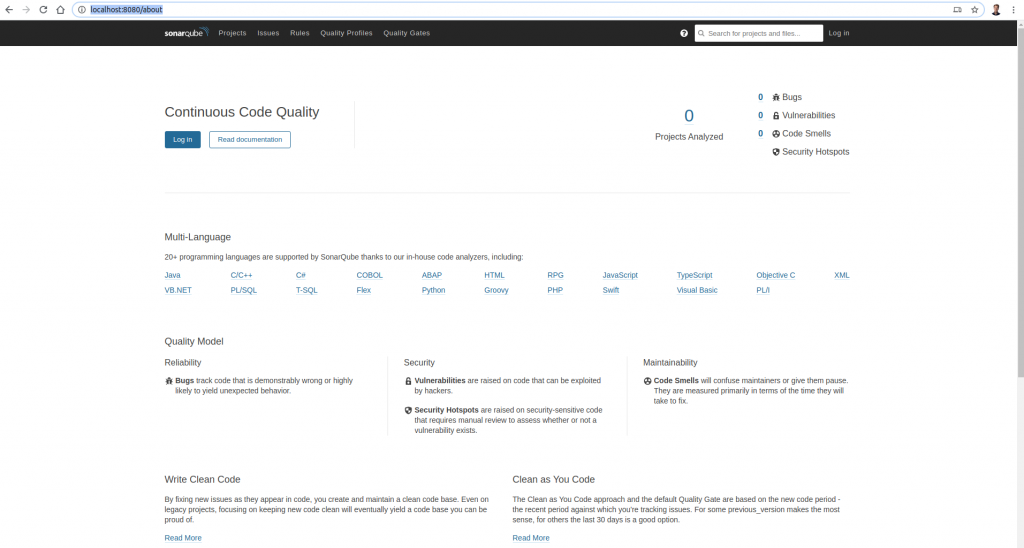The height and width of the screenshot is (548, 1024).
Task: Open the PL/I language link
Action: pyautogui.click(x=763, y=291)
